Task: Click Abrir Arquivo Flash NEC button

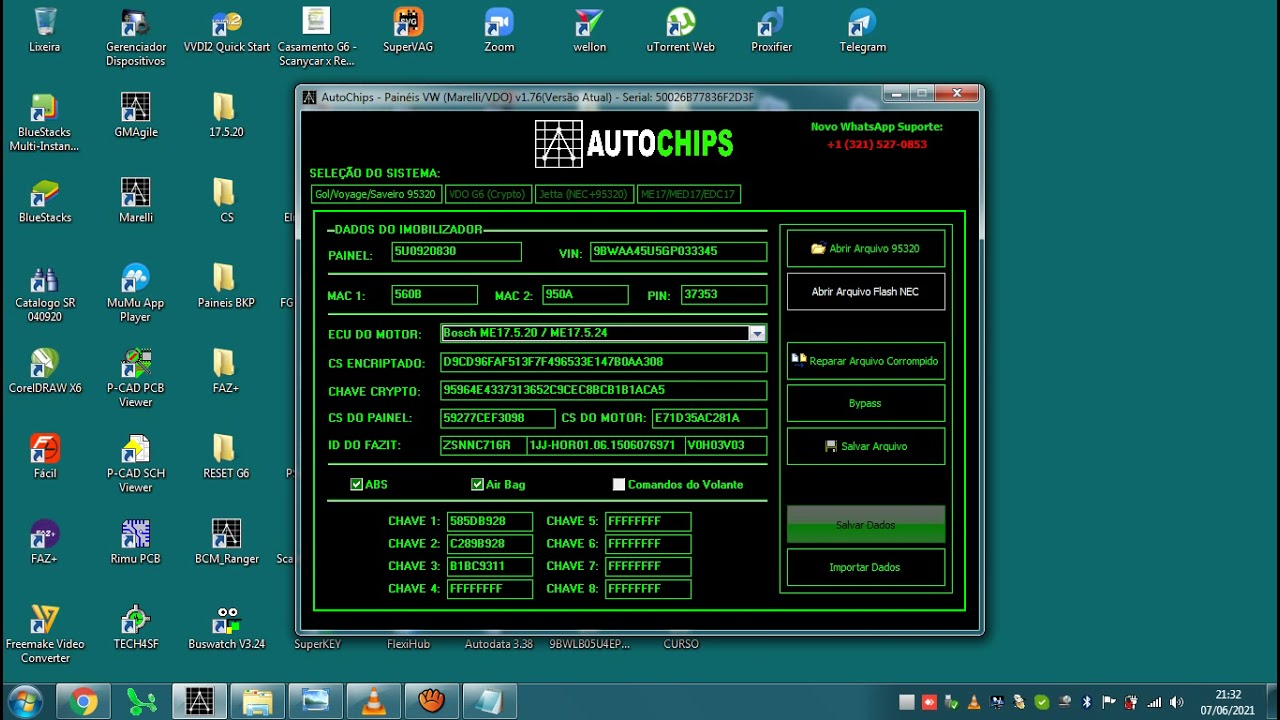Action: [x=865, y=291]
